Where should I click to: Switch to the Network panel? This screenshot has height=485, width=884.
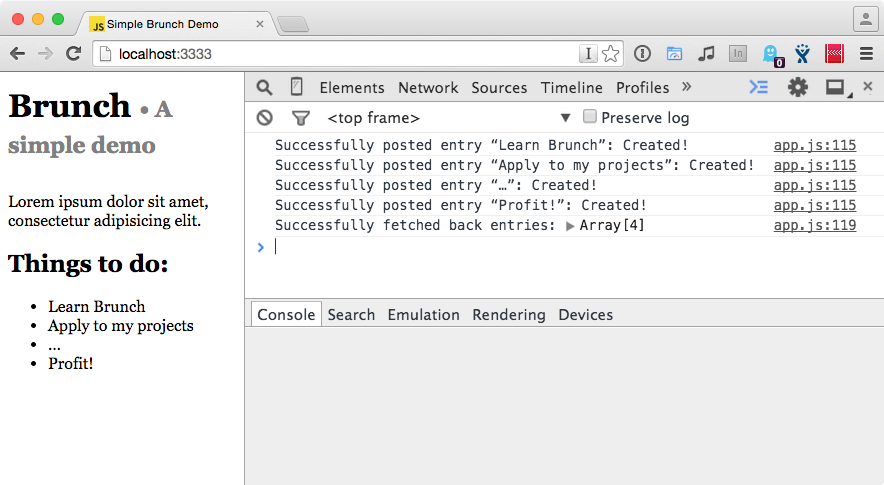coord(428,87)
